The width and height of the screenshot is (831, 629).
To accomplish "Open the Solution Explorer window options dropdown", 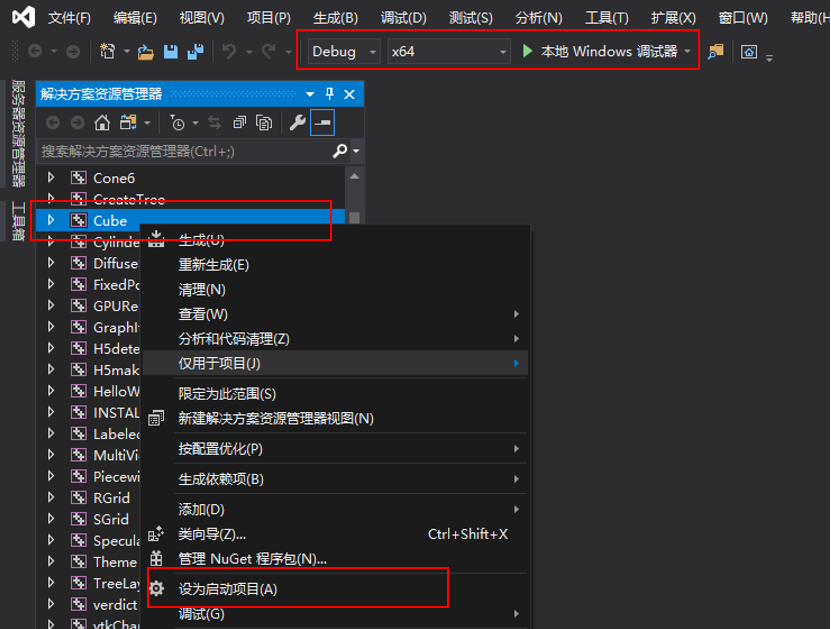I will pyautogui.click(x=310, y=94).
